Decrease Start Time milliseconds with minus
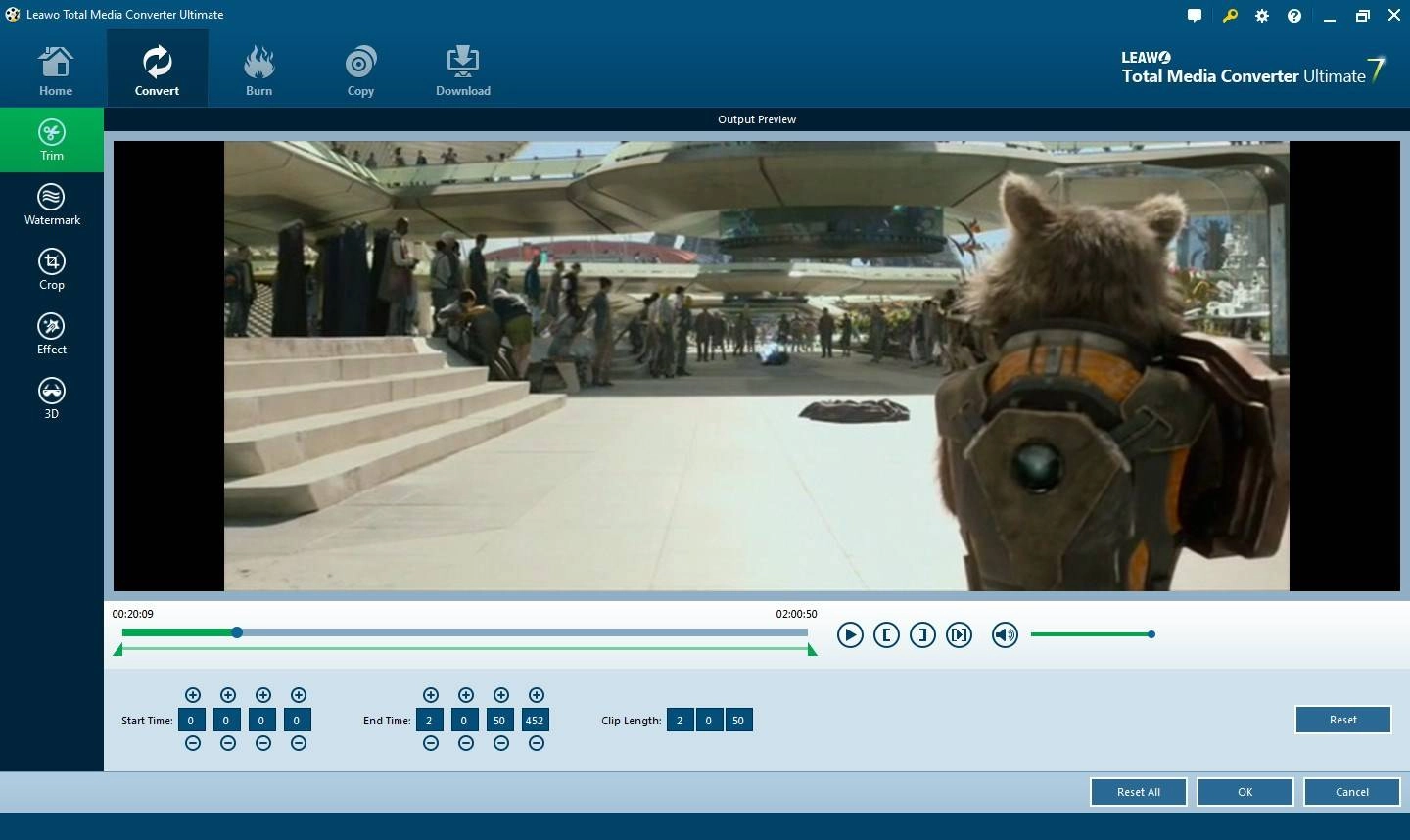Screen dimensions: 1410x840 (299, 743)
